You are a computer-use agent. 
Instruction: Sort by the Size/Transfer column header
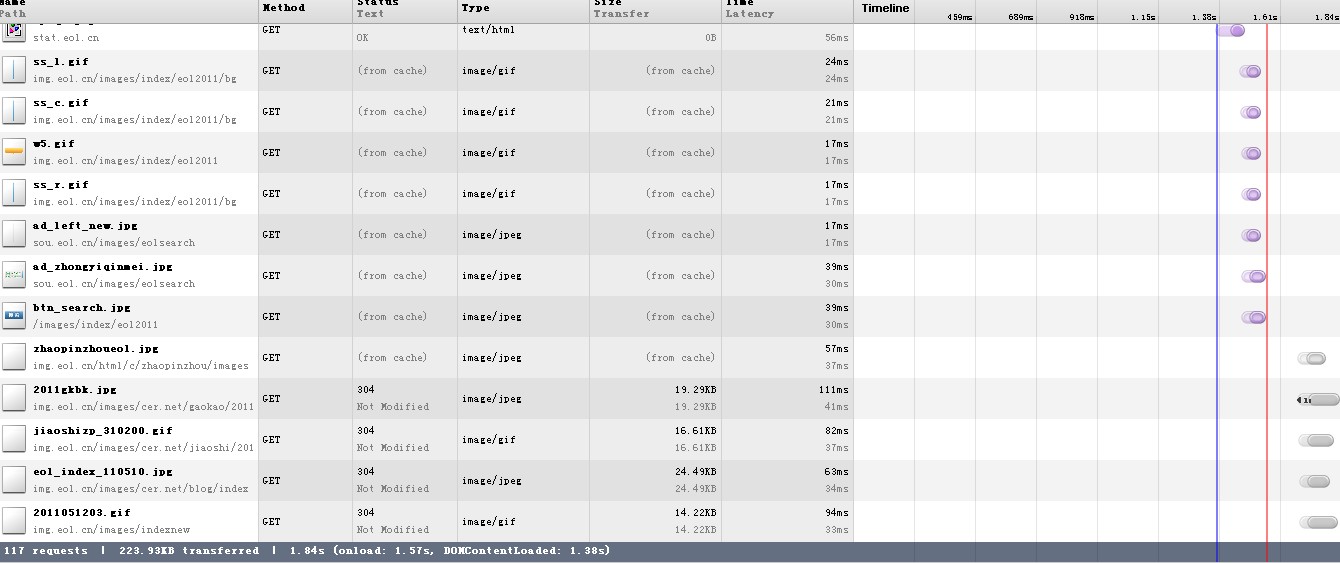pos(655,11)
